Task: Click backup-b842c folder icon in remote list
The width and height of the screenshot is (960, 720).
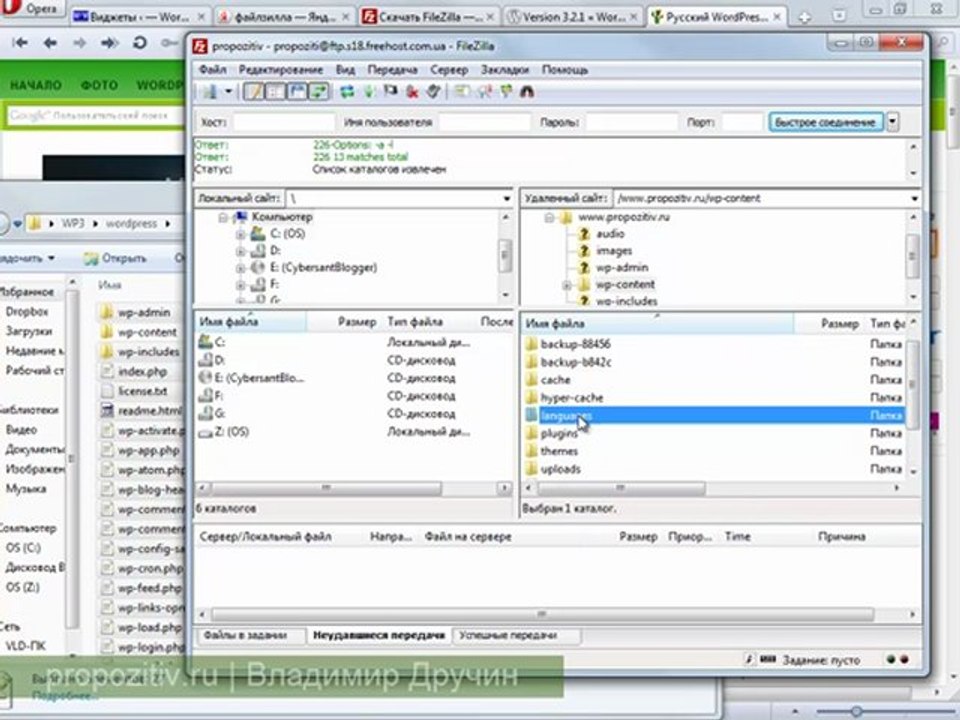Action: click(x=531, y=362)
